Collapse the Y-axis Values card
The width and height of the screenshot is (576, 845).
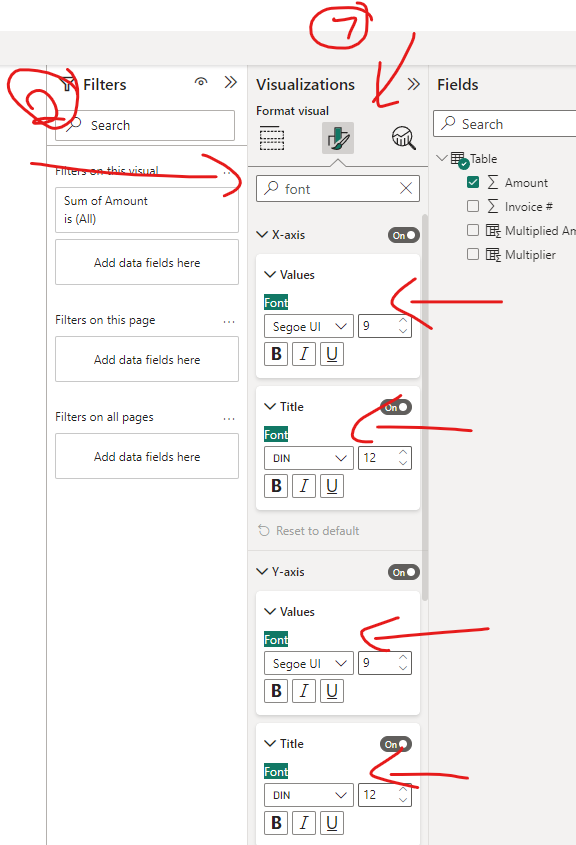click(x=270, y=611)
